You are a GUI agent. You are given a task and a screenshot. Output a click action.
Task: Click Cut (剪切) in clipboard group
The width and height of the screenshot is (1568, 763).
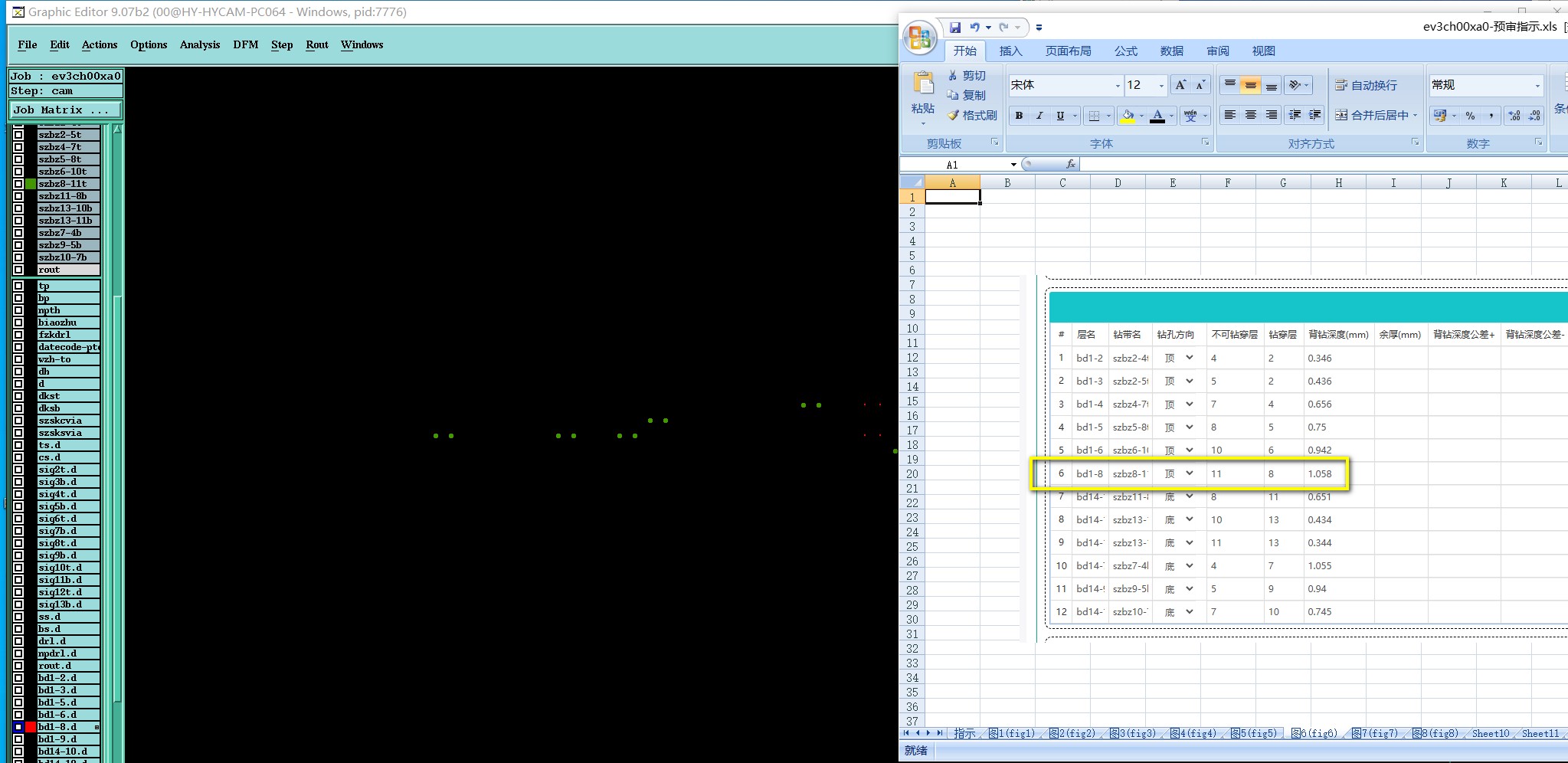[x=967, y=75]
